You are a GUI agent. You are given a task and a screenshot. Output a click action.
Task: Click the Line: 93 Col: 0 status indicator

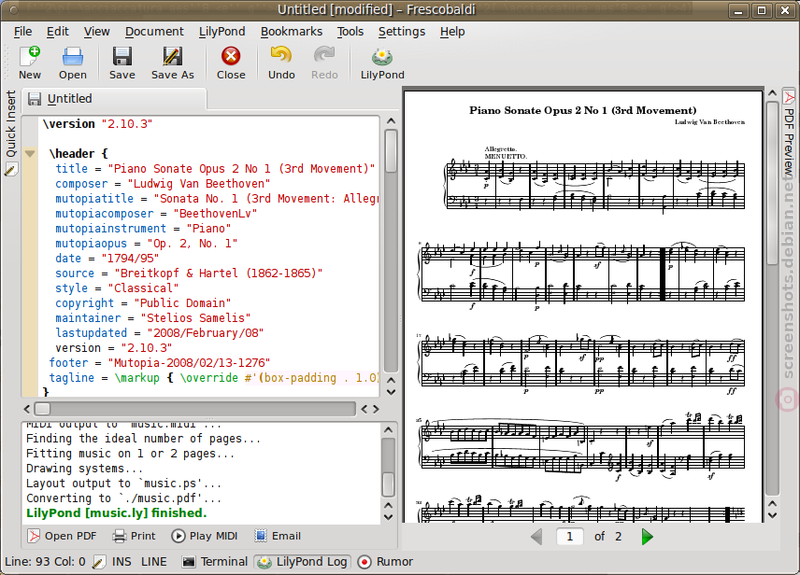[45, 562]
